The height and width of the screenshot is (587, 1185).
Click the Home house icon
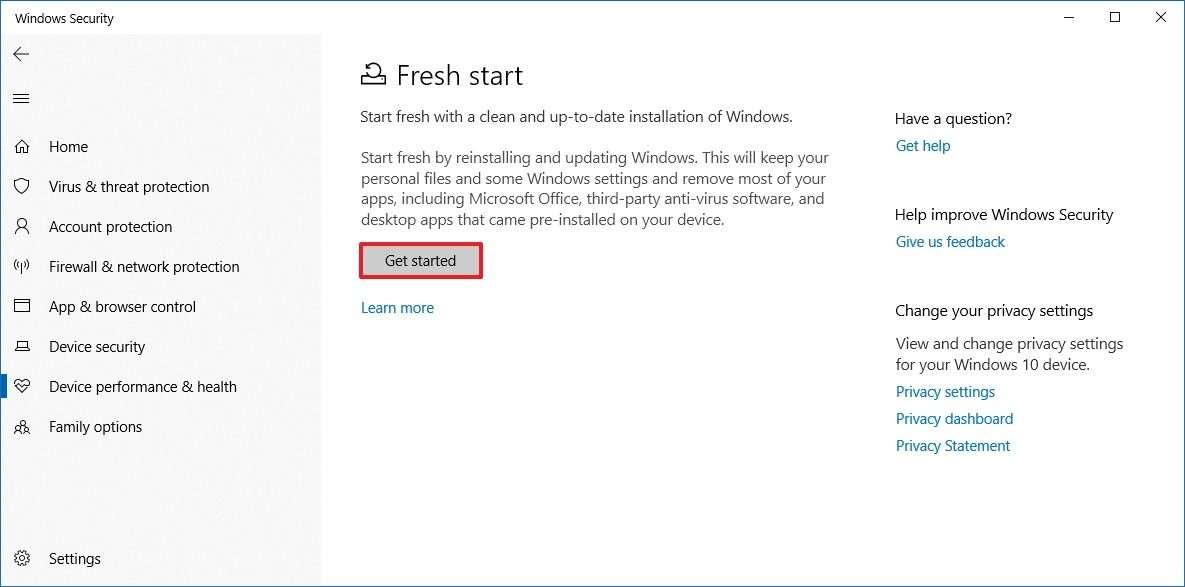21,147
